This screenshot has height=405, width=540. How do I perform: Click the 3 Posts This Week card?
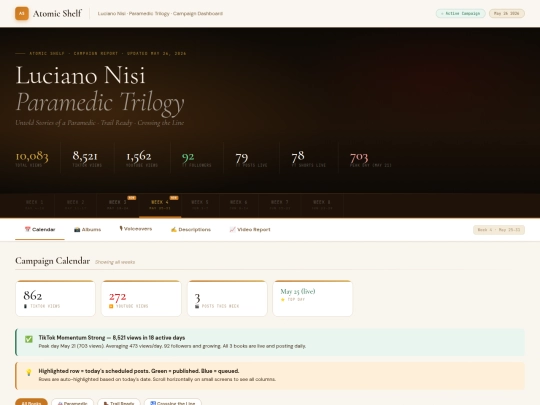[x=227, y=298]
